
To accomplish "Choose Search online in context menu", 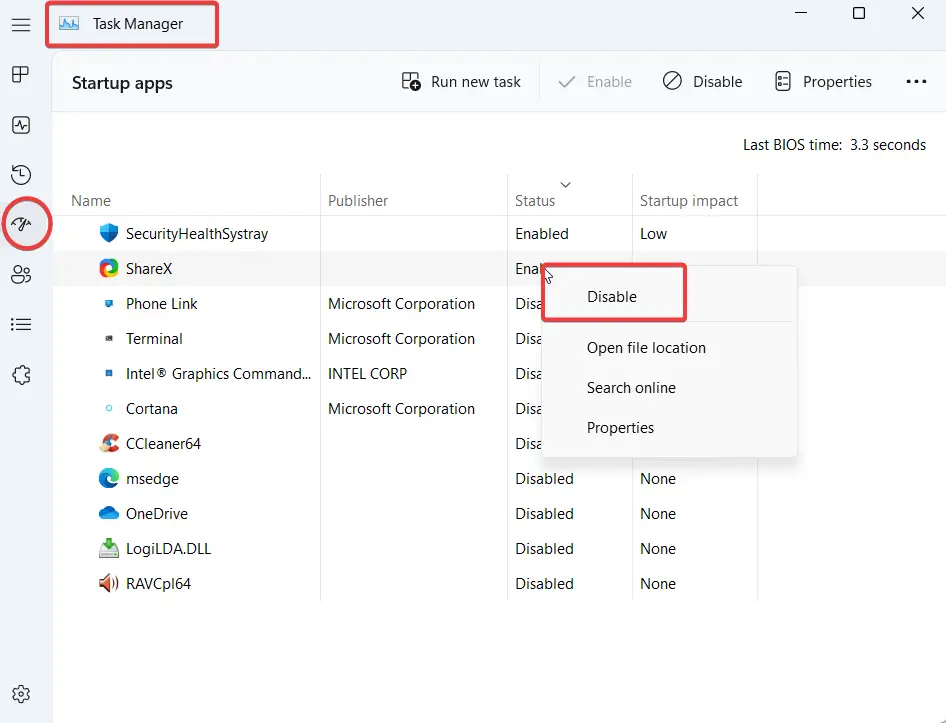I will click(631, 387).
